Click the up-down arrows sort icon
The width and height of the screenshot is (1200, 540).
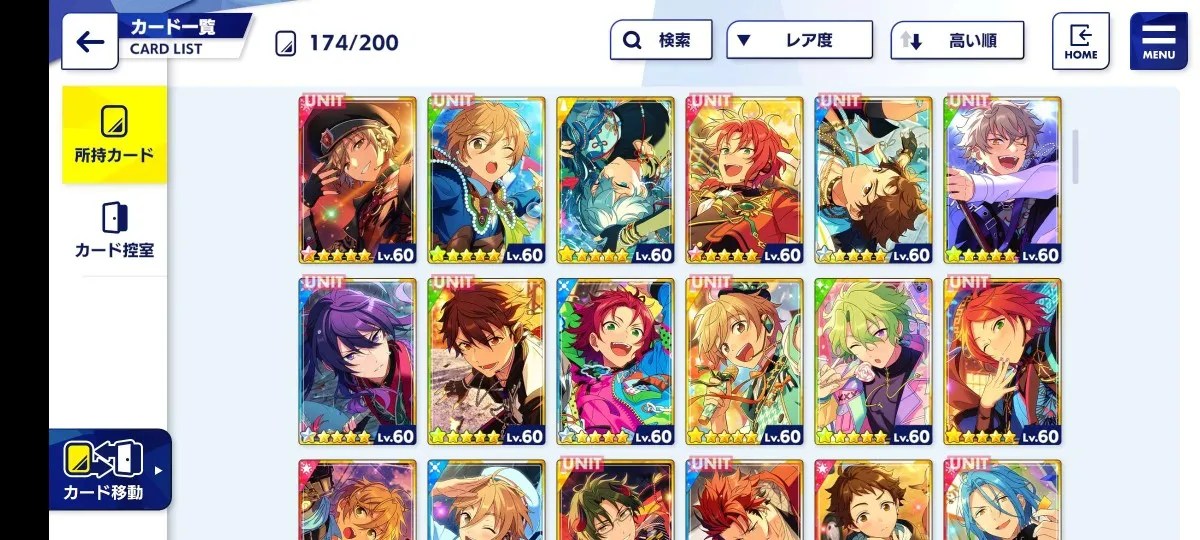pyautogui.click(x=911, y=41)
